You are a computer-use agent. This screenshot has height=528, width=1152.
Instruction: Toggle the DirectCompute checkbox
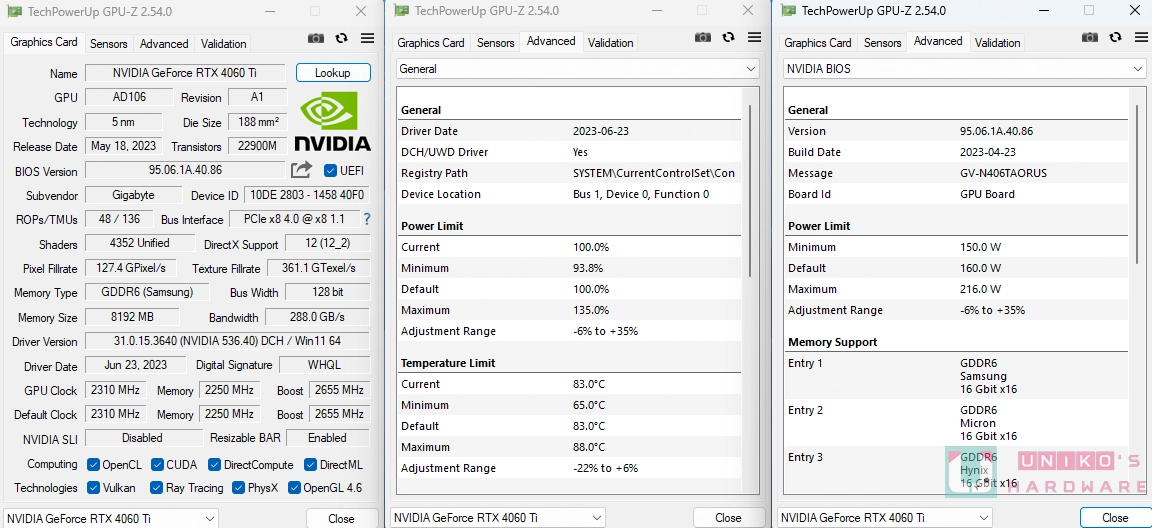(215, 465)
